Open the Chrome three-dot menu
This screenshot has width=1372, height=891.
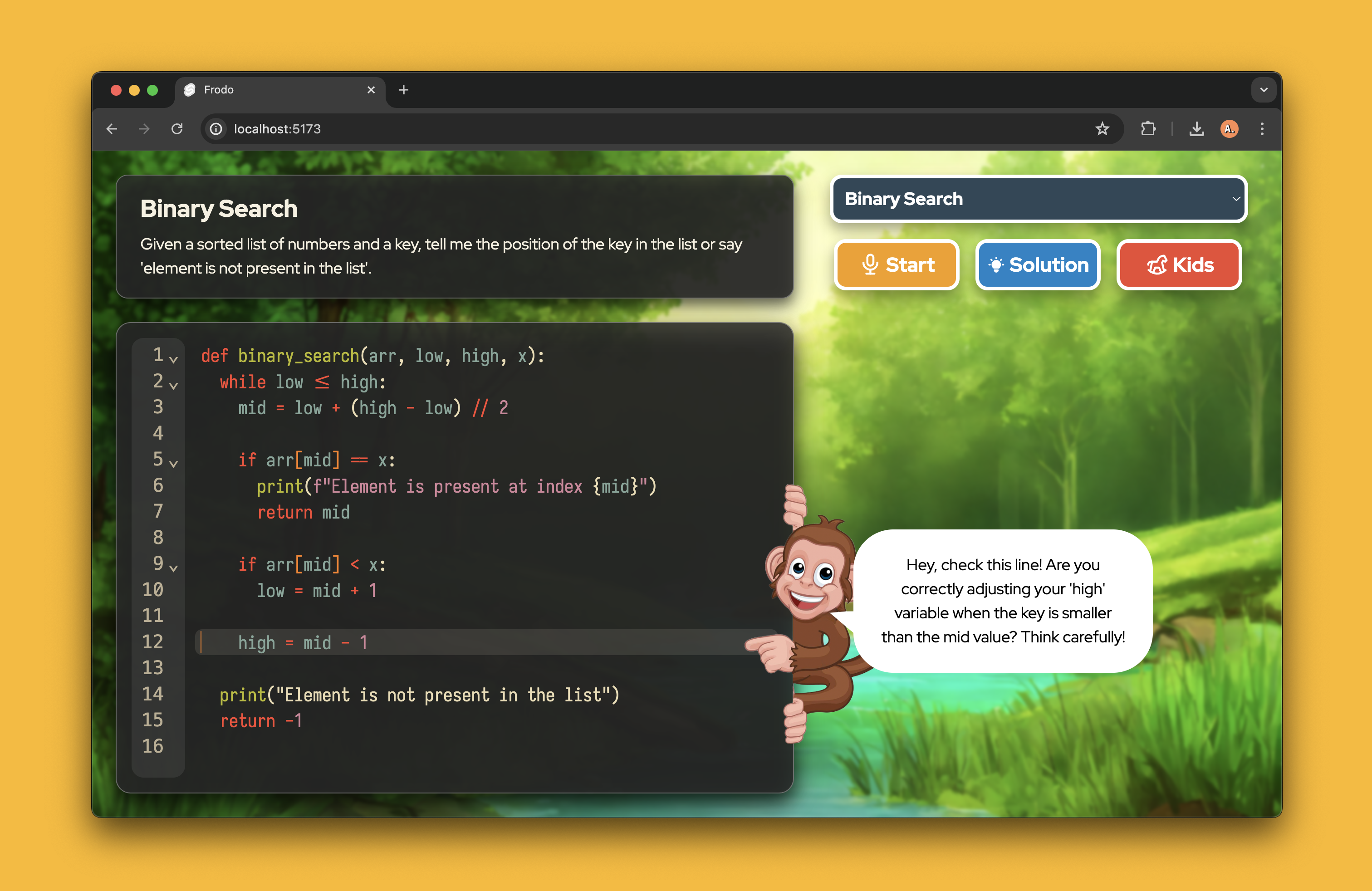tap(1262, 128)
